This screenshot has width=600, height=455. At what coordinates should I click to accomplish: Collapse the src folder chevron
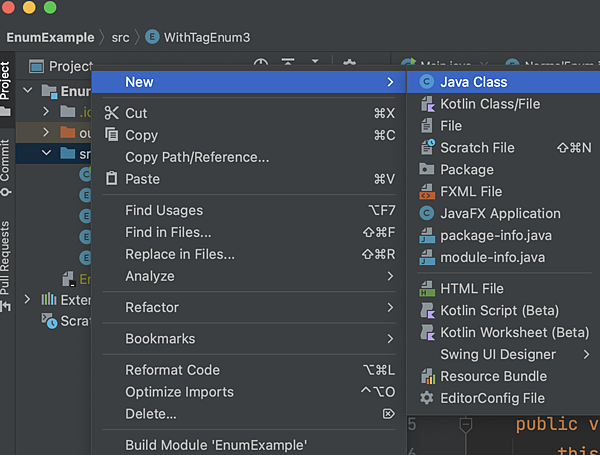click(x=46, y=153)
